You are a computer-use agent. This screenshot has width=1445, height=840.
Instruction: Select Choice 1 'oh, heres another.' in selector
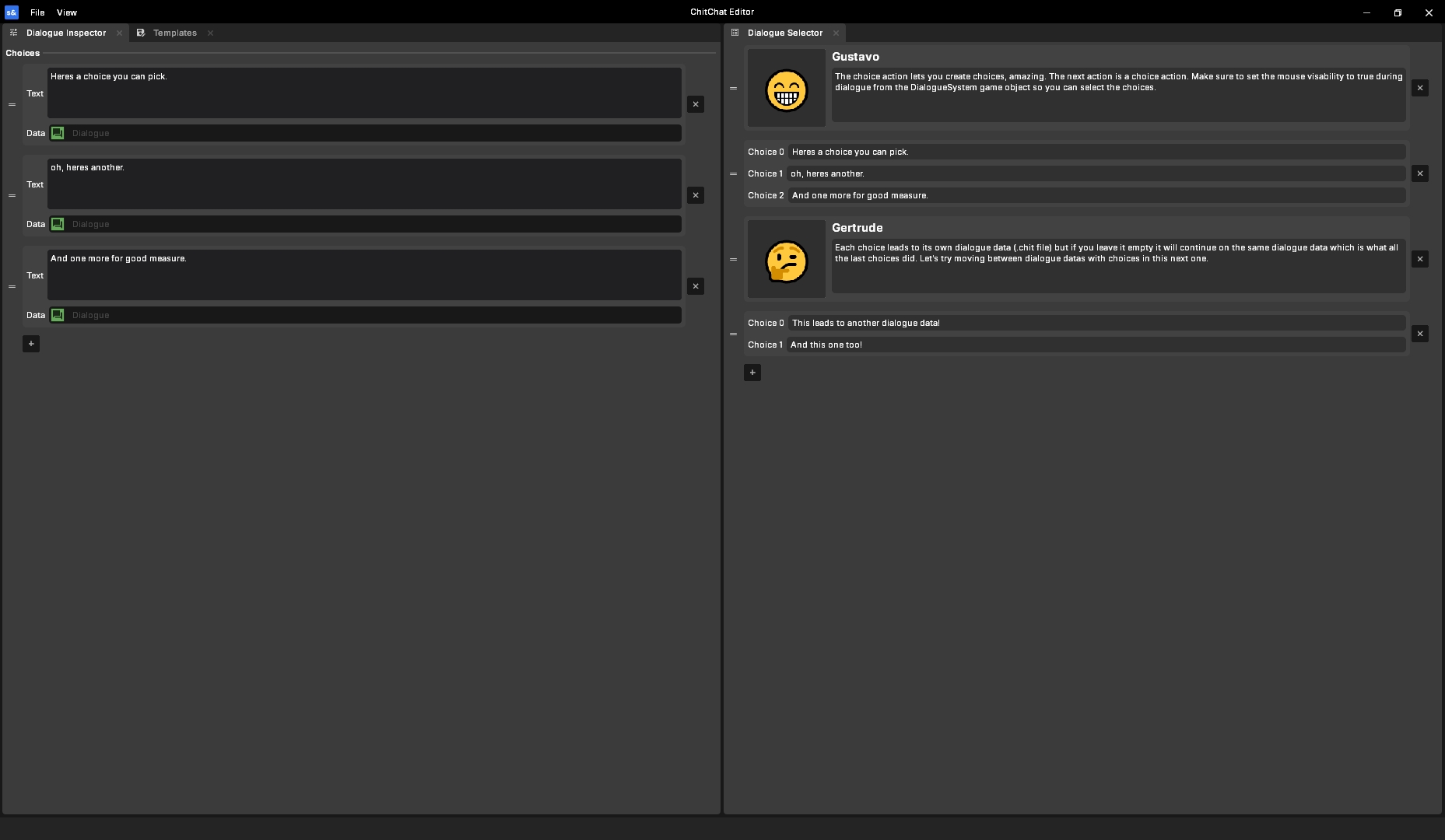tap(1097, 173)
